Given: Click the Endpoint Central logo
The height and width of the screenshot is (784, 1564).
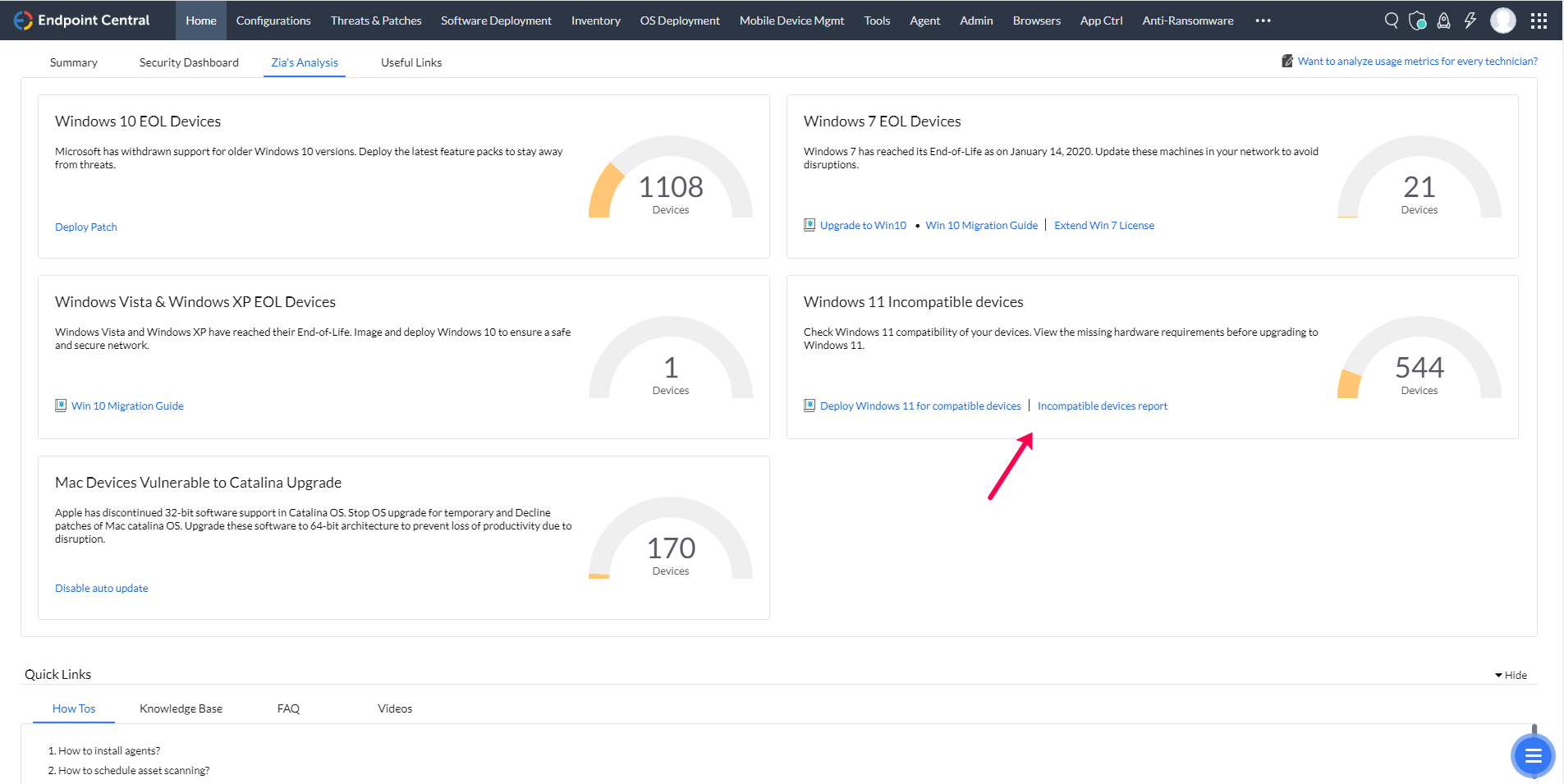Looking at the screenshot, I should tap(81, 21).
